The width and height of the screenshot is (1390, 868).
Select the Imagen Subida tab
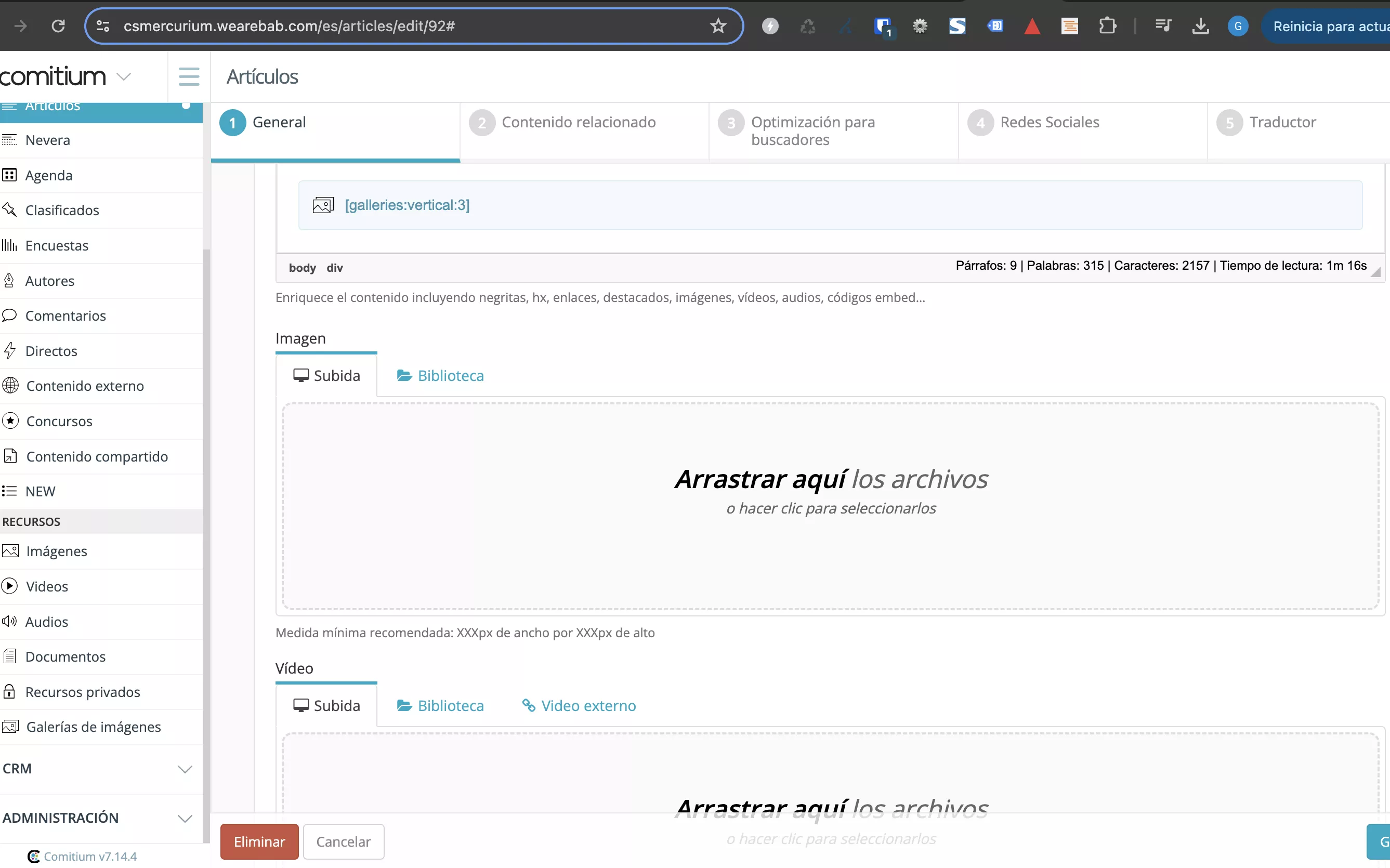coord(326,375)
